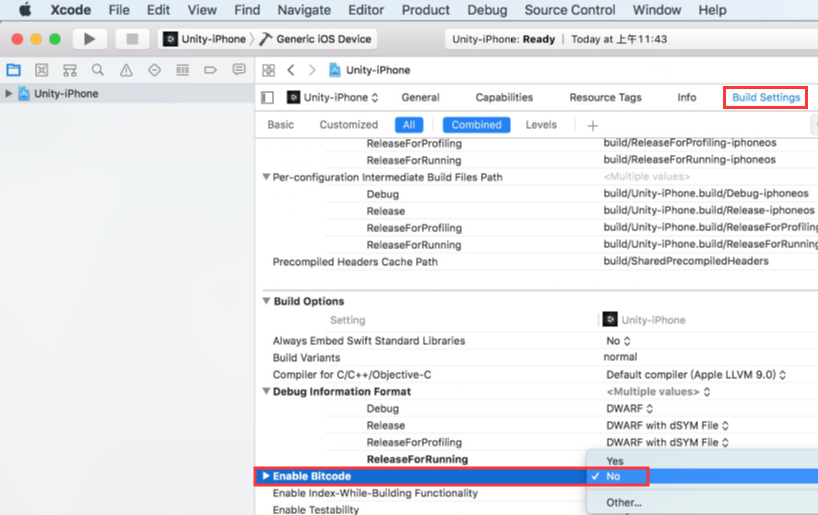Show Basic build settings filter
Image resolution: width=818 pixels, height=515 pixels.
(281, 125)
